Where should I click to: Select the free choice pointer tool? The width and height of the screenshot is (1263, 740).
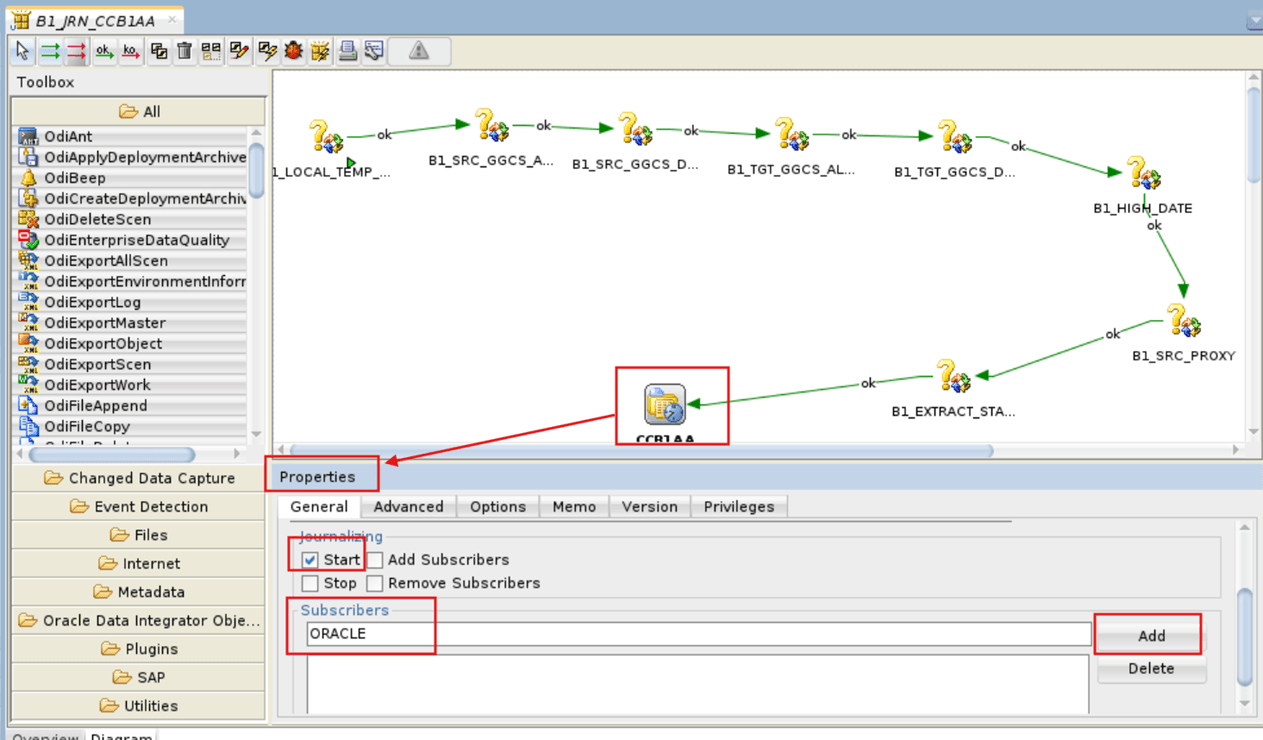pos(22,51)
